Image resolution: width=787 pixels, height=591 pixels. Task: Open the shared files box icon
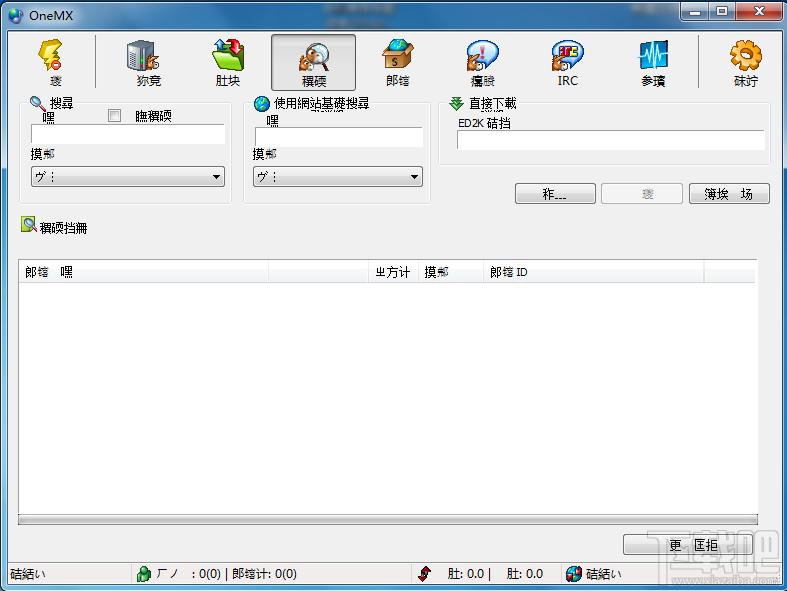[398, 54]
